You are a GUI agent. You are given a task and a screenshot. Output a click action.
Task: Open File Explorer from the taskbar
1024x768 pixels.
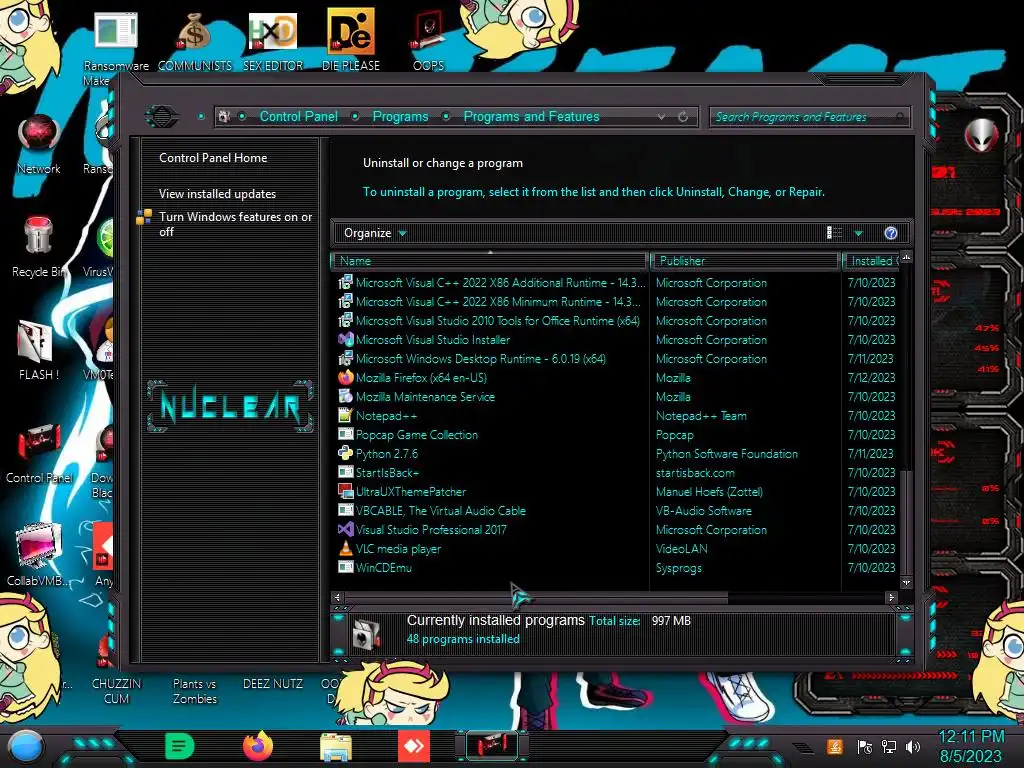(336, 746)
